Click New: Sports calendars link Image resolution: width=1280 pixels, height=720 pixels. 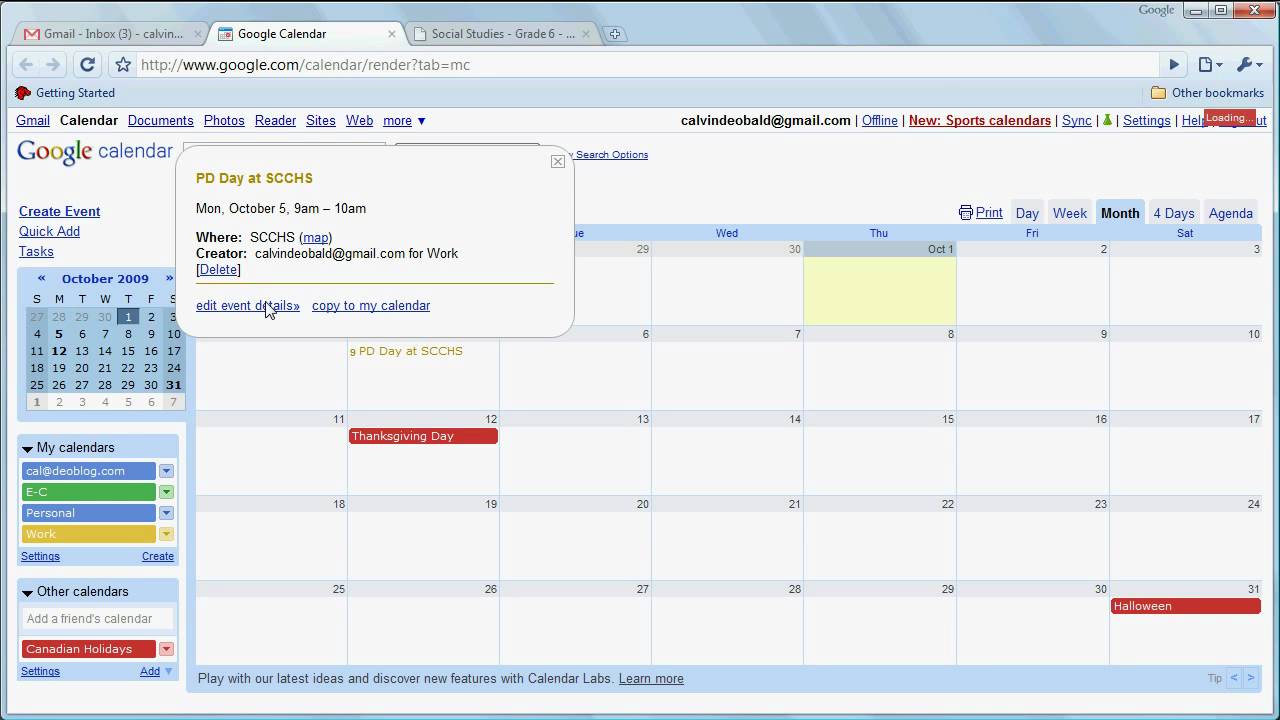click(980, 120)
